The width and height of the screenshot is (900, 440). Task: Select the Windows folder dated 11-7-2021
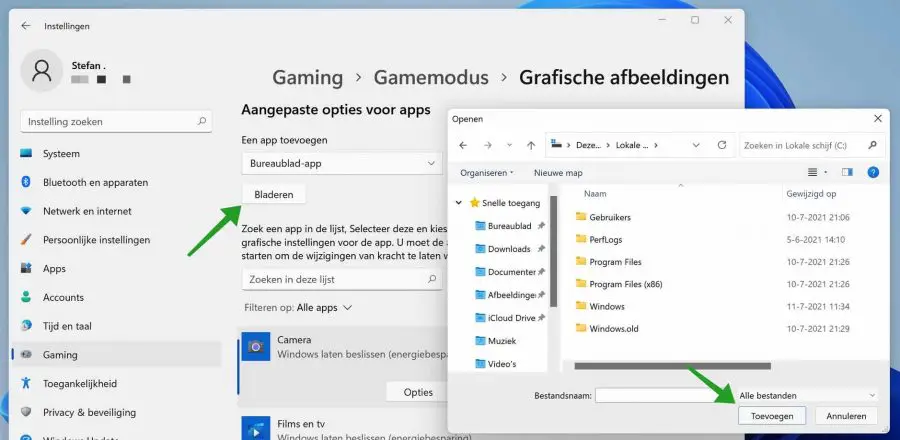[600, 307]
